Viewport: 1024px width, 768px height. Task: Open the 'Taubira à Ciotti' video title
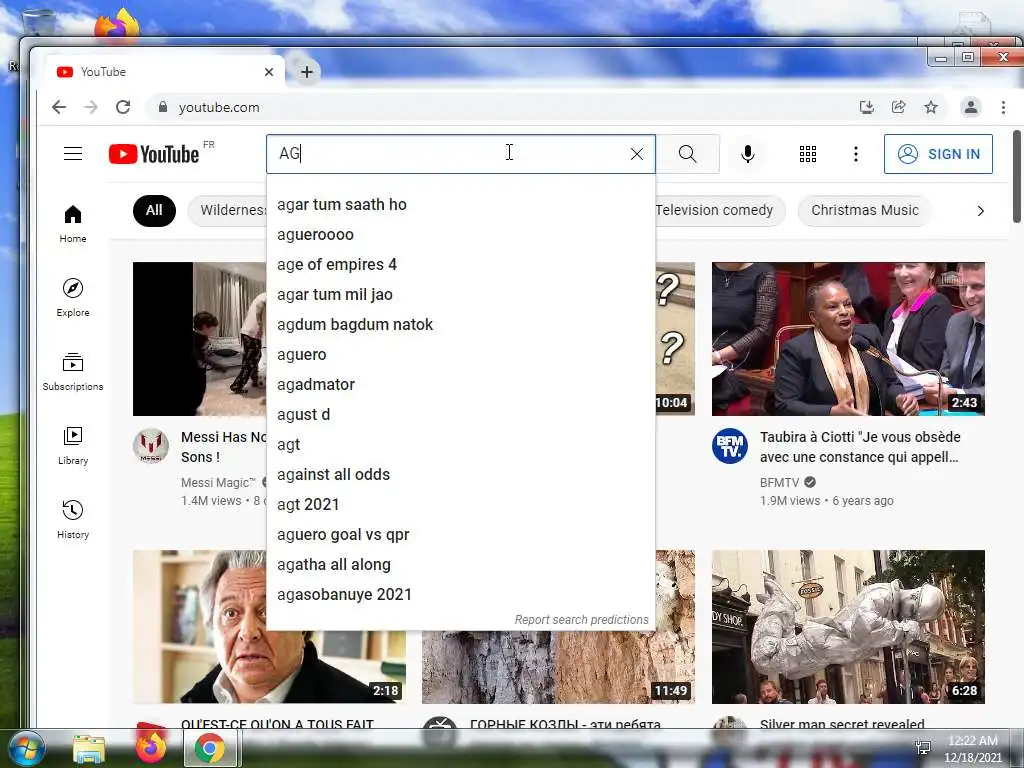pos(859,447)
